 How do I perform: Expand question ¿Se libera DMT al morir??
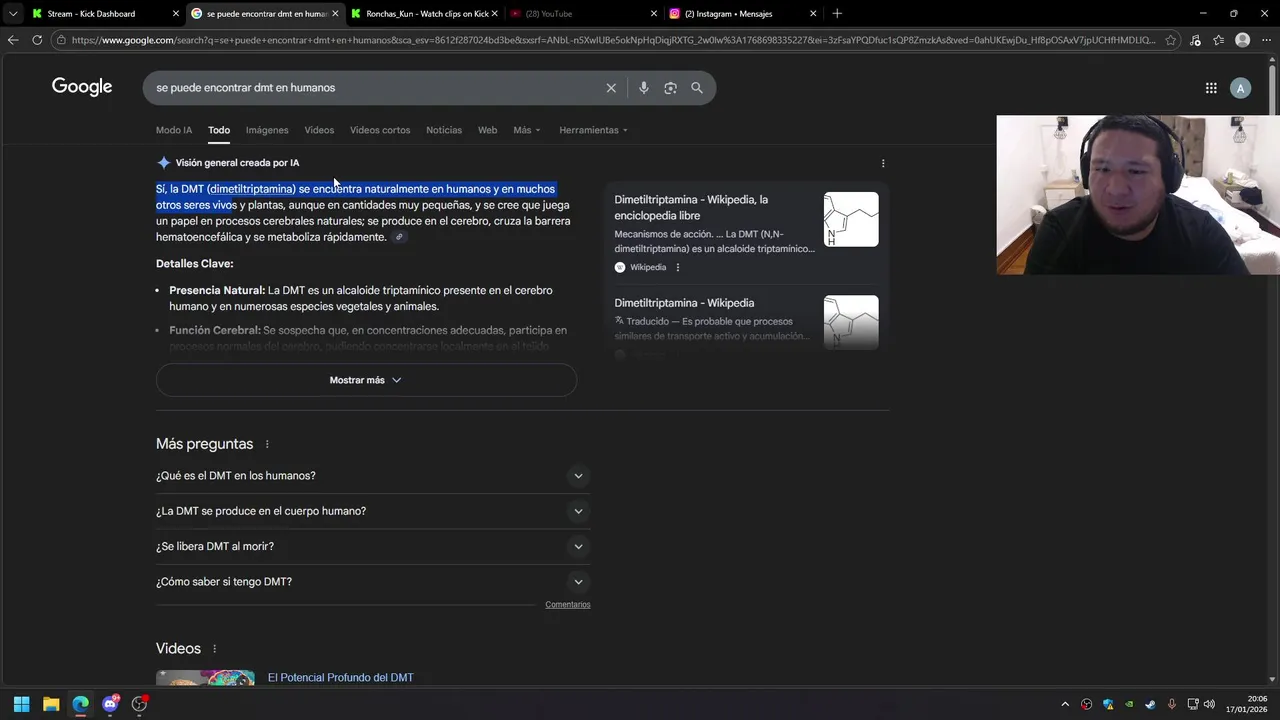click(373, 546)
